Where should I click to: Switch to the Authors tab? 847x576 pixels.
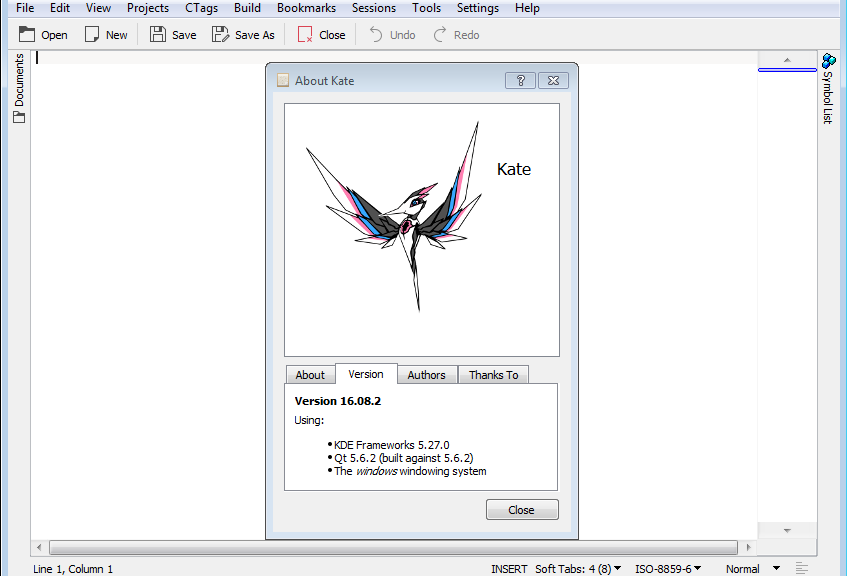(426, 375)
